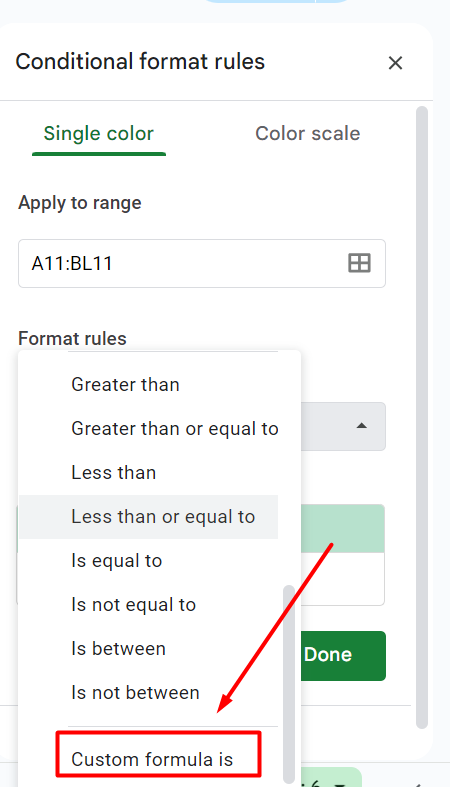
Task: Click the green formatting style preview
Action: tap(343, 529)
